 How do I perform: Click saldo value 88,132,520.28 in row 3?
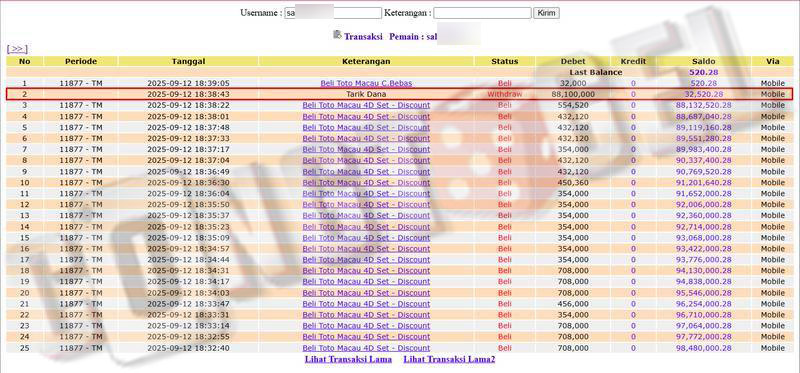tap(704, 105)
